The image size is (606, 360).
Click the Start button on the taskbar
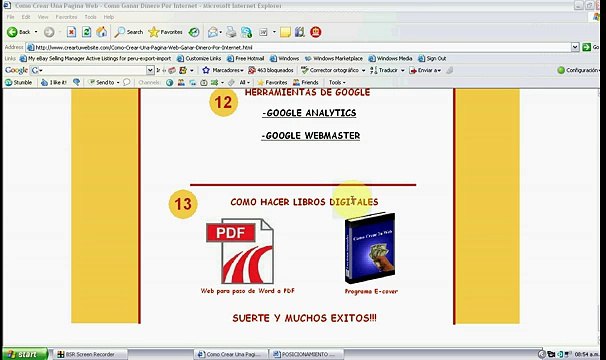pos(25,354)
